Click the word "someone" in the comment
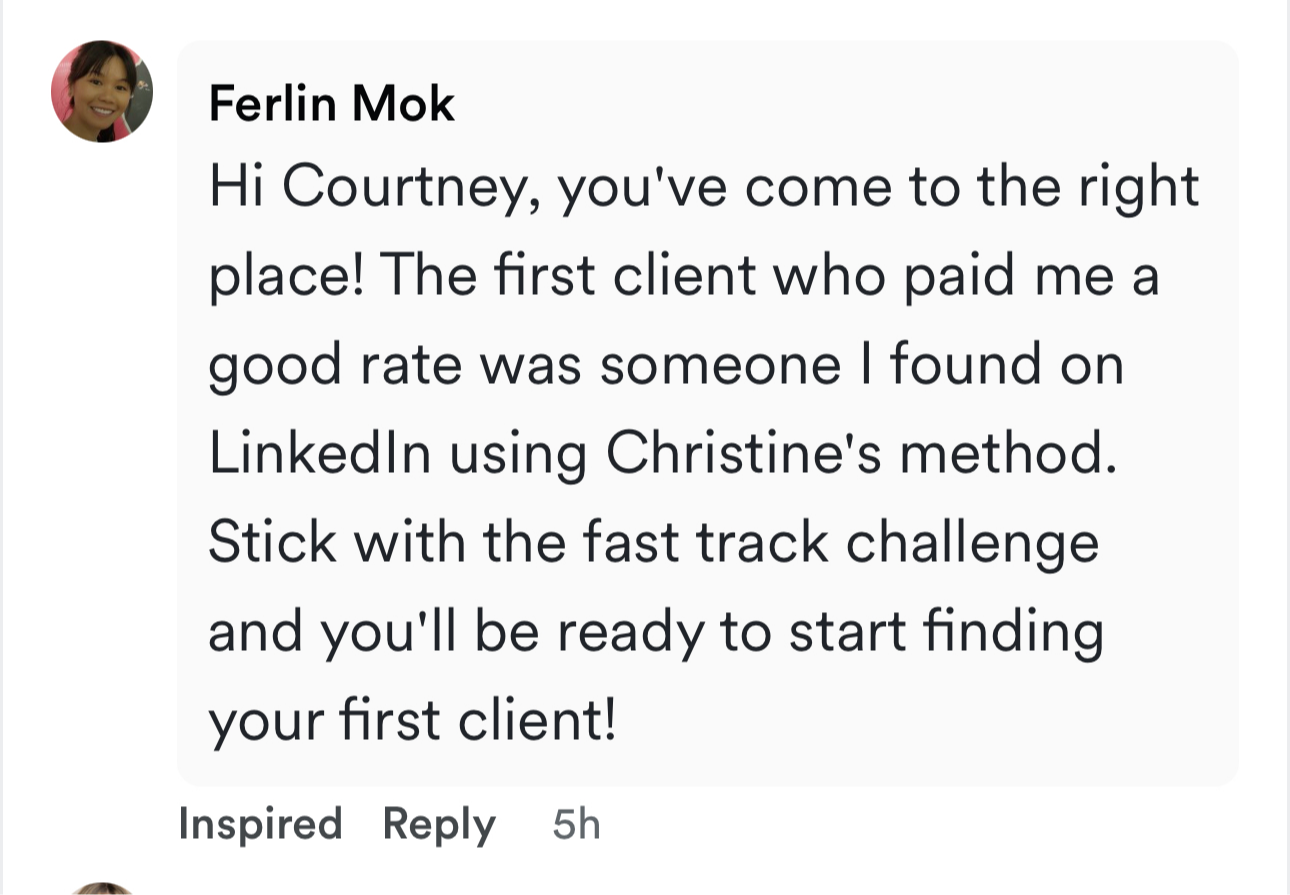This screenshot has width=1290, height=895. [718, 365]
